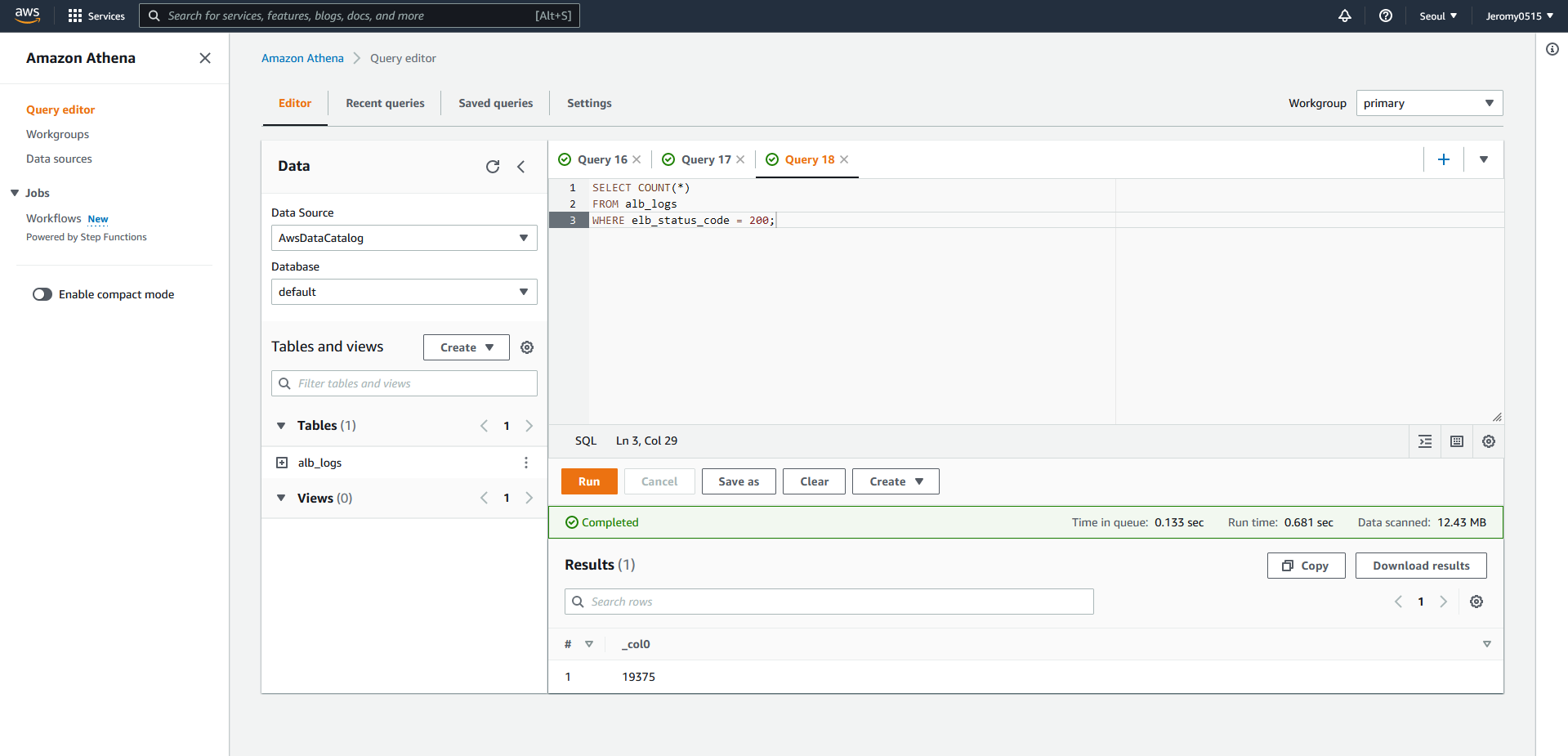The width and height of the screenshot is (1568, 756).
Task: Select the Query 16 tab
Action: point(602,159)
